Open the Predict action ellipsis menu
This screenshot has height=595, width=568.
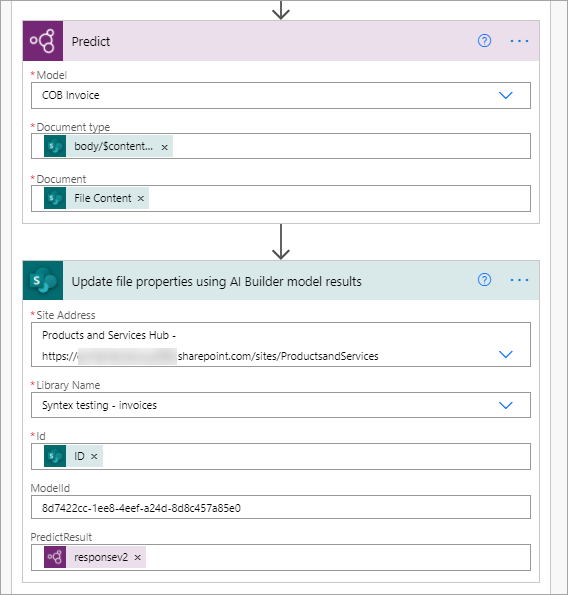pyautogui.click(x=519, y=41)
